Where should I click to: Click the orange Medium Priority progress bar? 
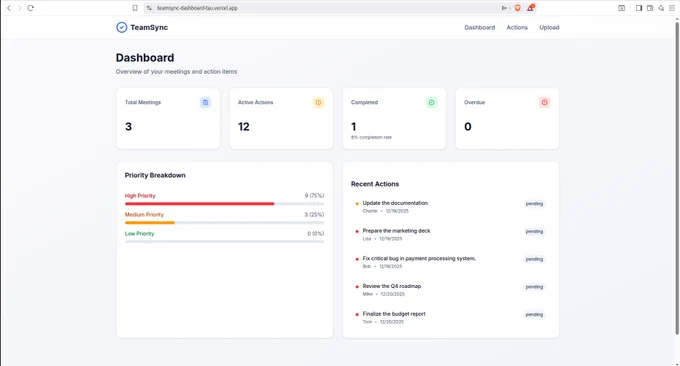[150, 222]
